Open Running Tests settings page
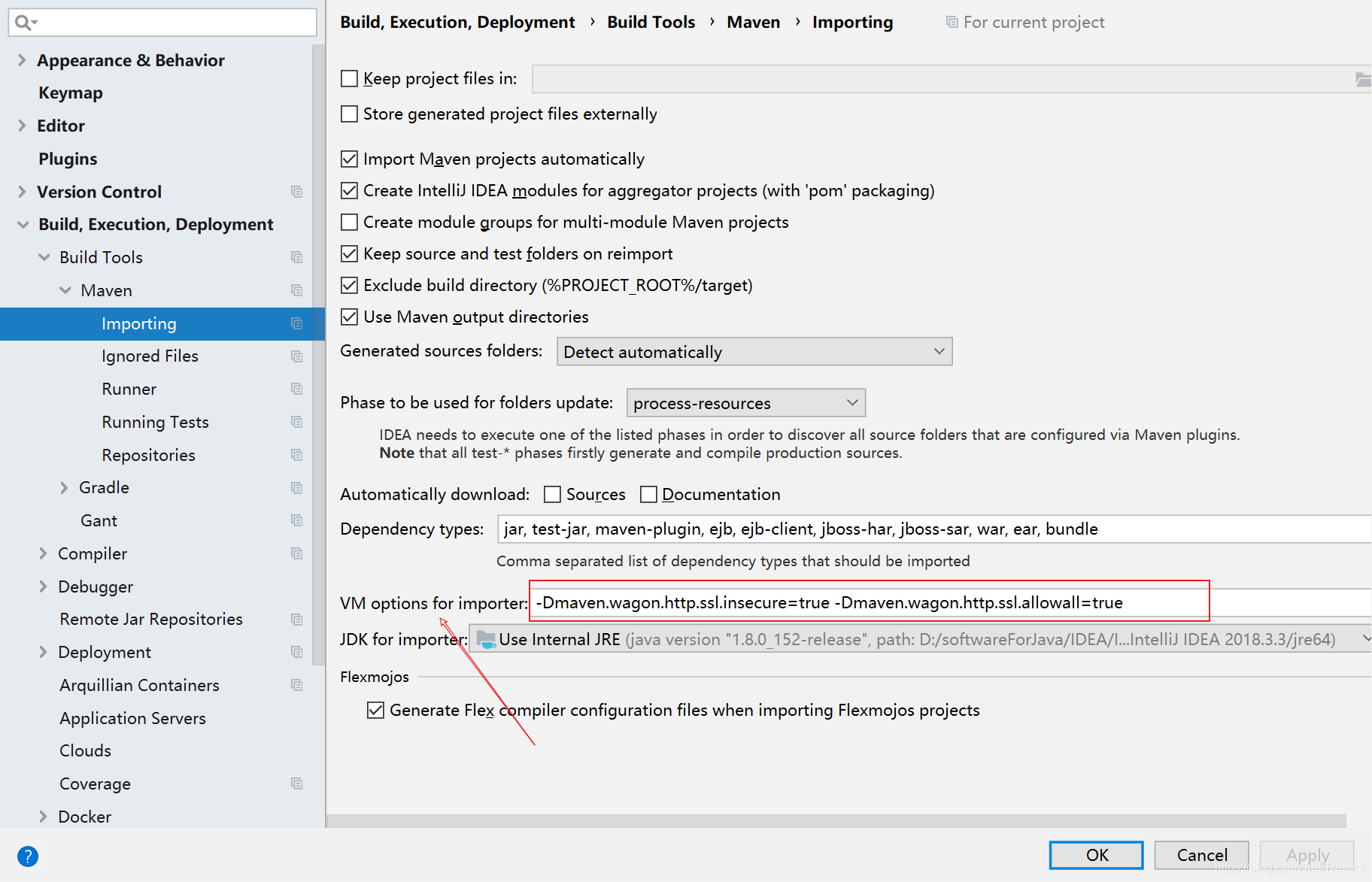 pos(155,422)
